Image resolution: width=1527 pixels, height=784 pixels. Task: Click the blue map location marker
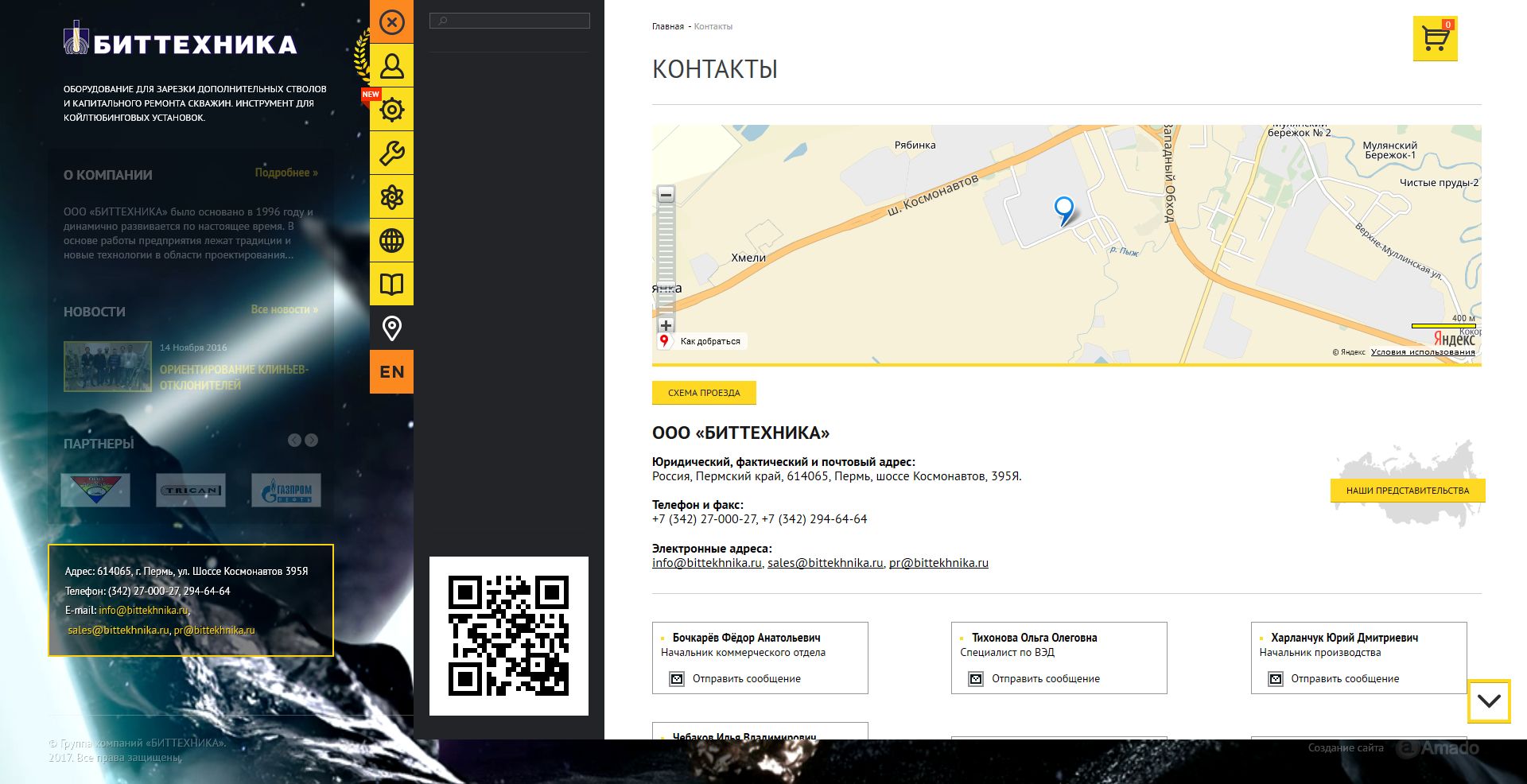pos(1063,211)
